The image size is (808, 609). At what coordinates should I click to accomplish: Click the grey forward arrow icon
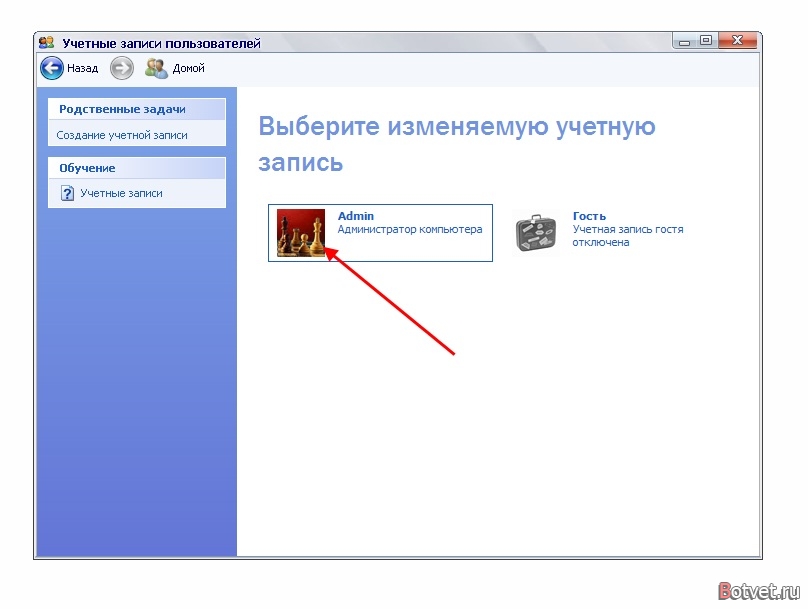(x=122, y=68)
